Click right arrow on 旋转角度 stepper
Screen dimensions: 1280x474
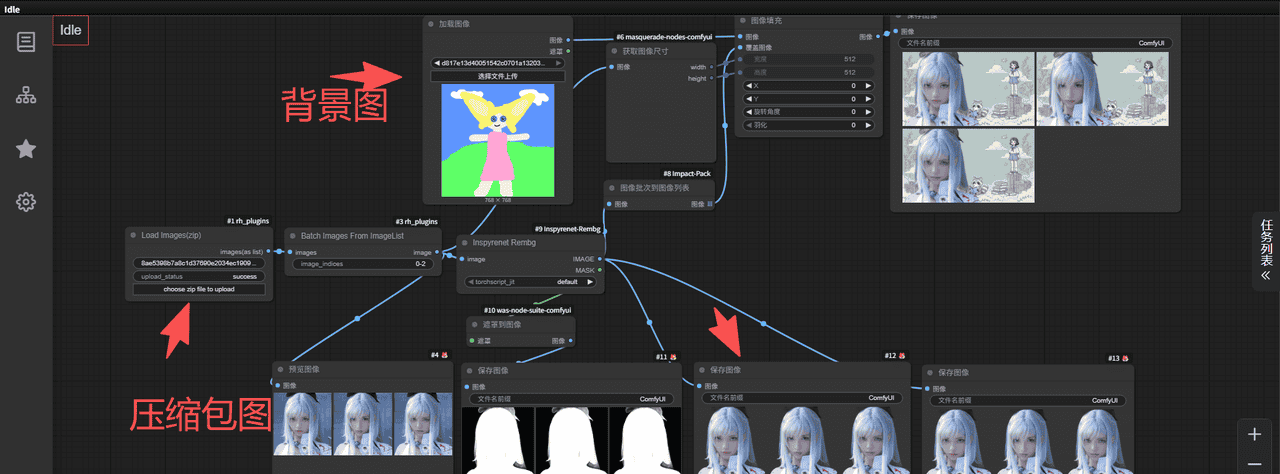point(868,112)
